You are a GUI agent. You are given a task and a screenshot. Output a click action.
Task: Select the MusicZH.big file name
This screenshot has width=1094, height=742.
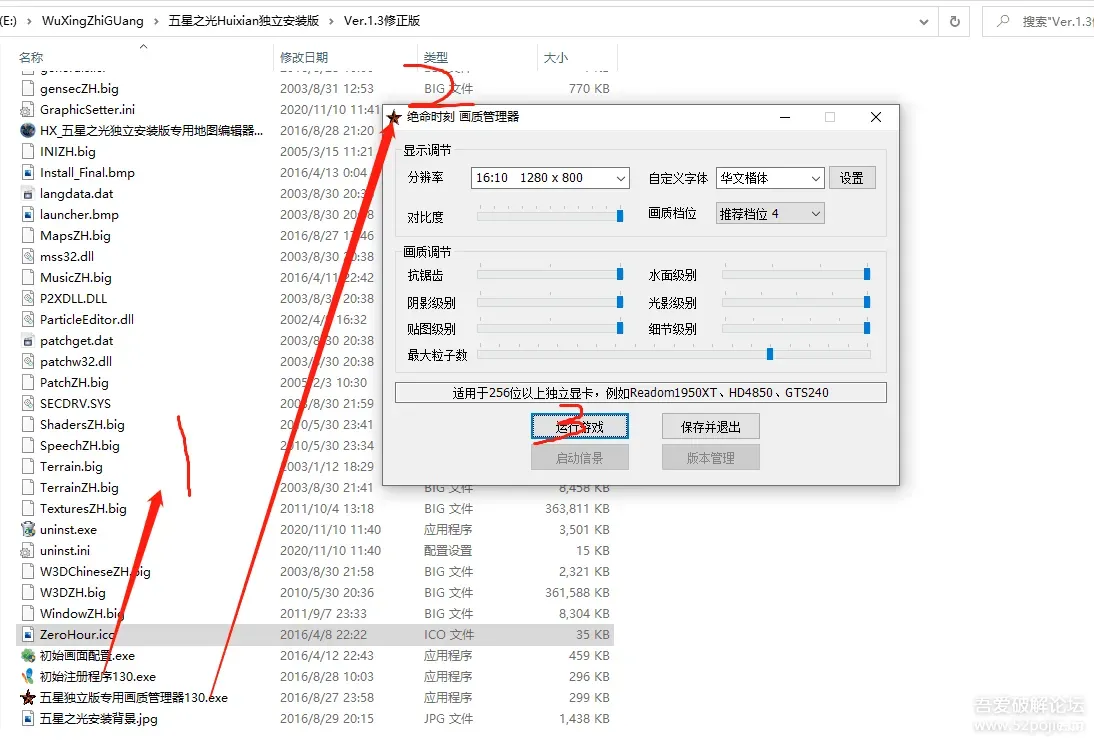(75, 277)
